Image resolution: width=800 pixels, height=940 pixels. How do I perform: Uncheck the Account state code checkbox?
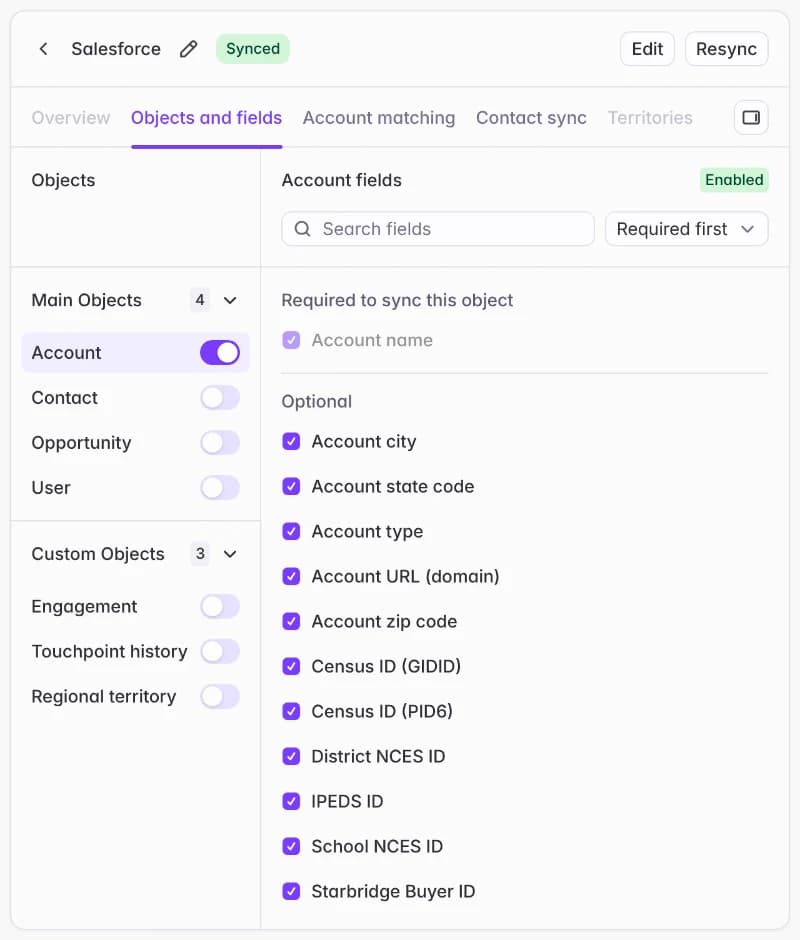291,486
